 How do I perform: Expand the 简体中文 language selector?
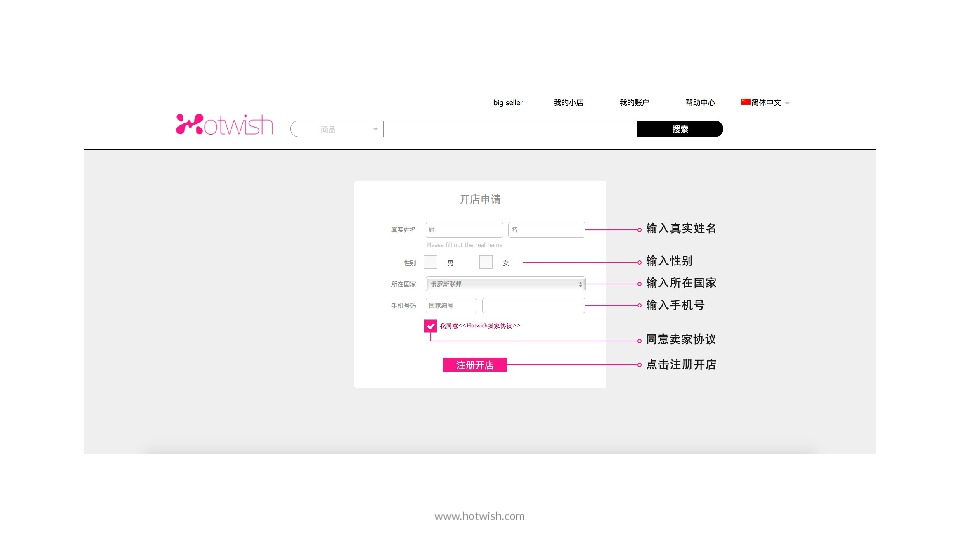click(765, 102)
